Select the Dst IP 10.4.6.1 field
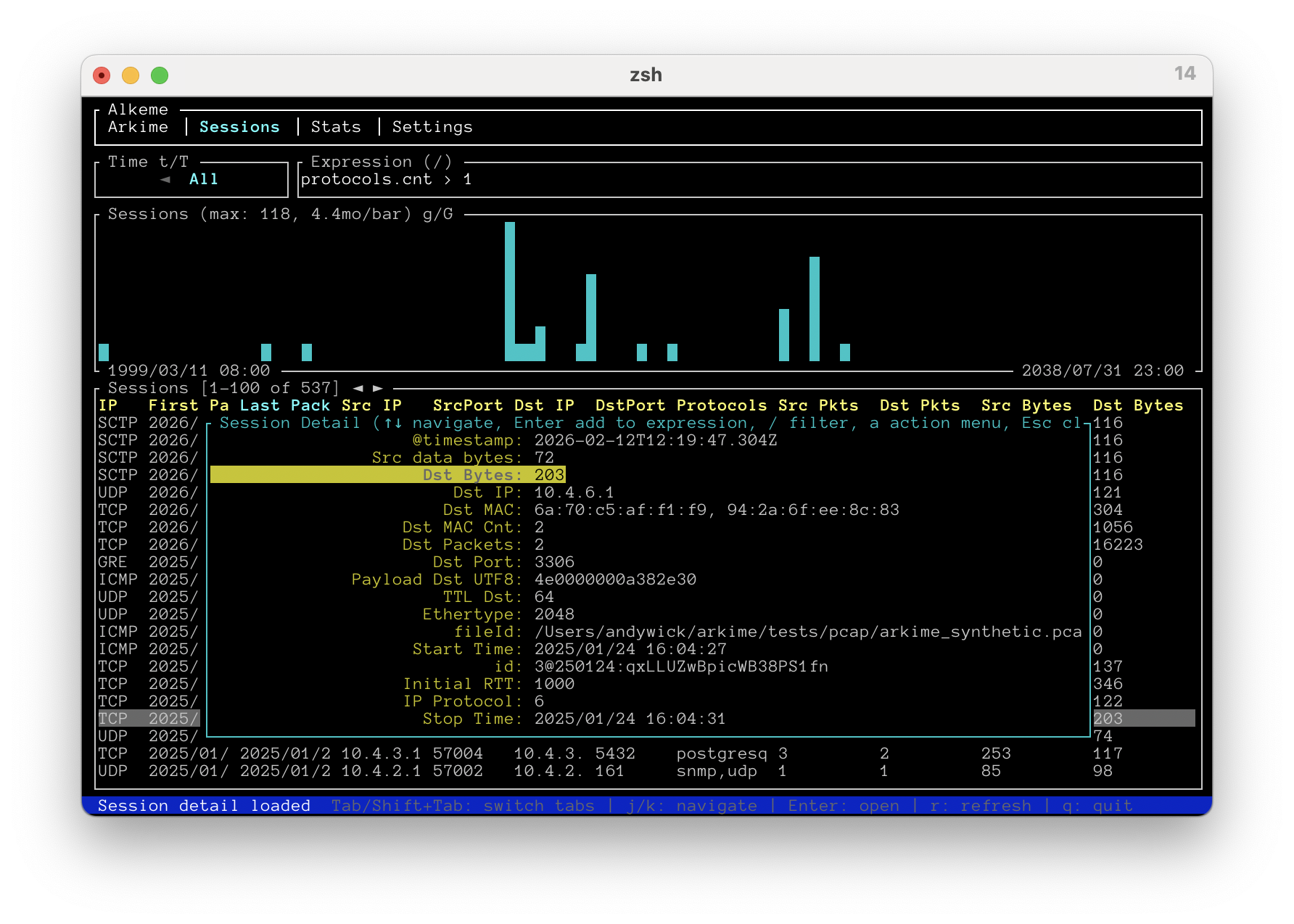1294x924 pixels. [533, 492]
